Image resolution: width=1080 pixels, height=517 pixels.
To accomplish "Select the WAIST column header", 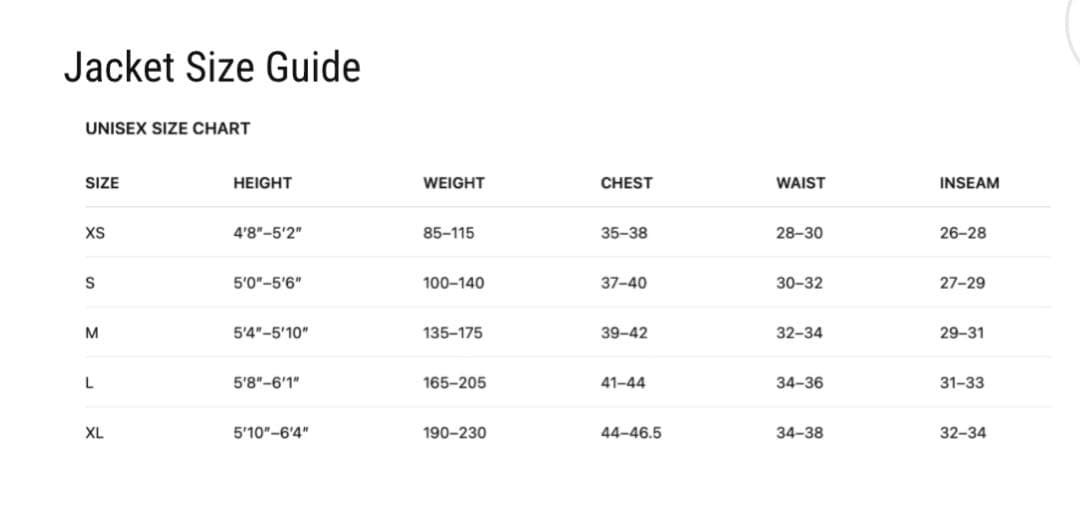I will [x=800, y=183].
